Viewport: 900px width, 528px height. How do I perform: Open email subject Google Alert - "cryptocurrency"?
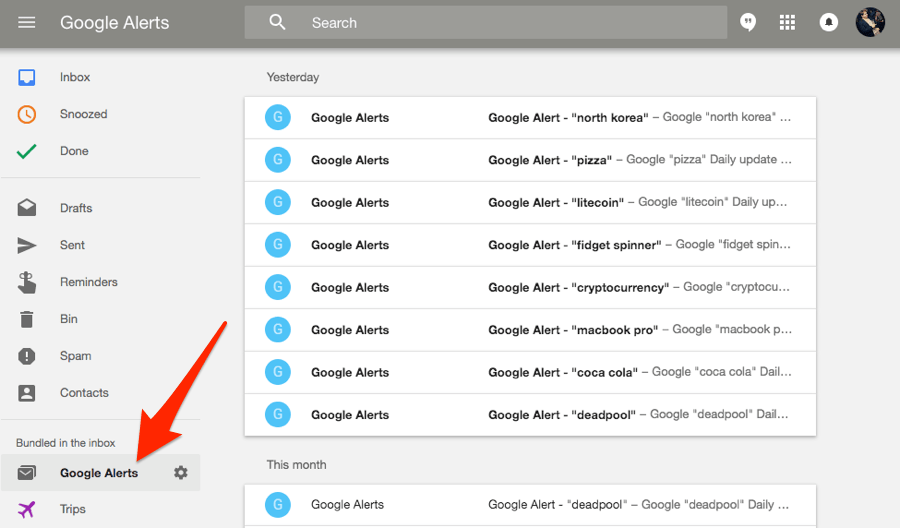coord(579,288)
